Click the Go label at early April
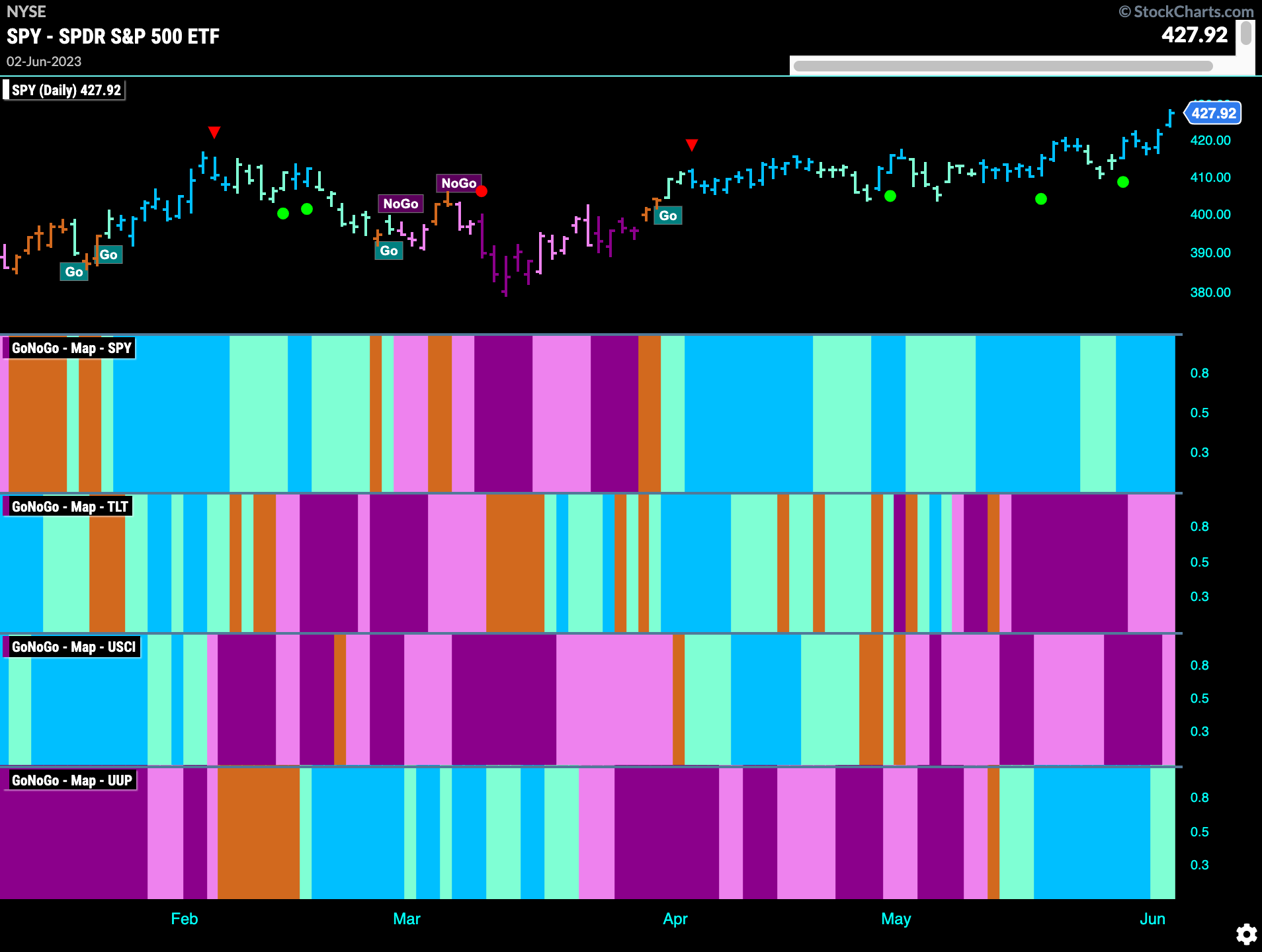This screenshot has width=1262, height=952. coord(667,216)
